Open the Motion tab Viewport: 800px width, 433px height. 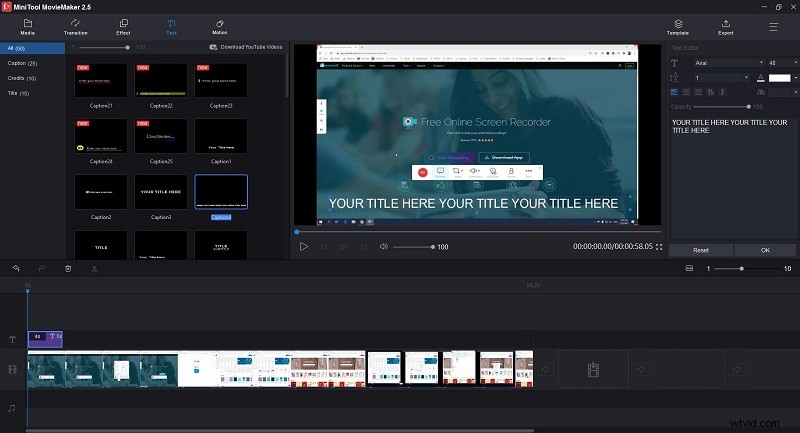tap(219, 27)
